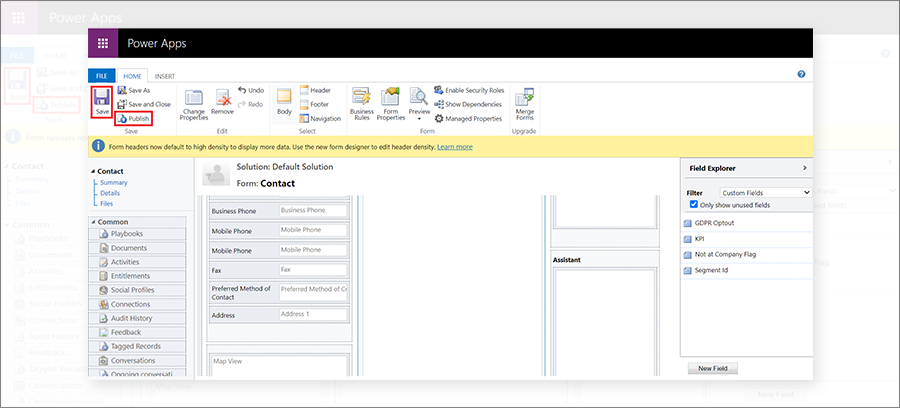This screenshot has height=408, width=900.
Task: Select the Map View control
Action: [279, 366]
